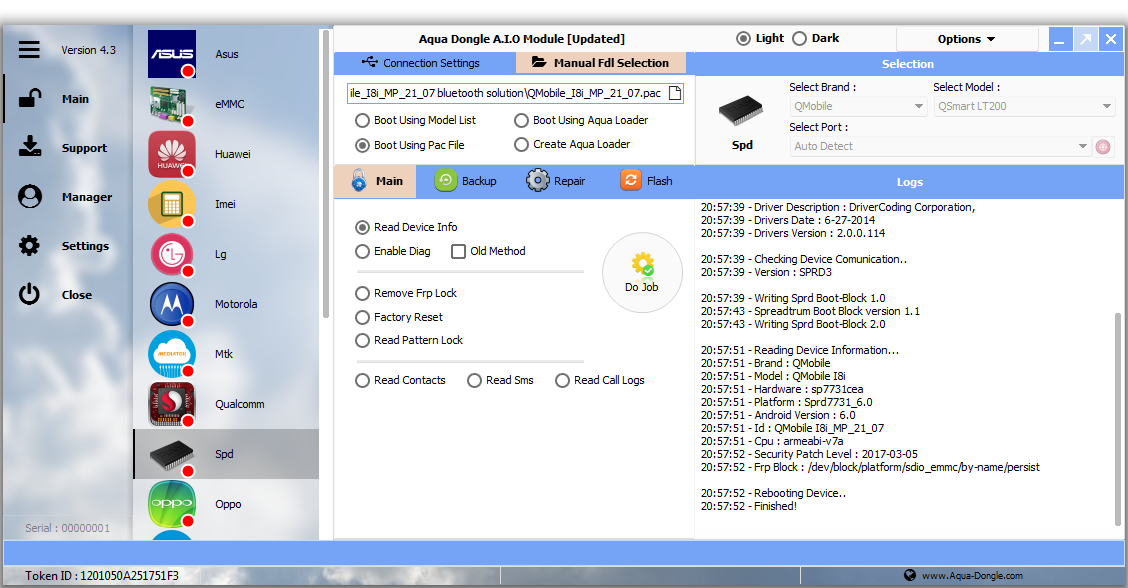The height and width of the screenshot is (588, 1128).
Task: Expand the Select Port Auto Detect dropdown
Action: point(940,146)
